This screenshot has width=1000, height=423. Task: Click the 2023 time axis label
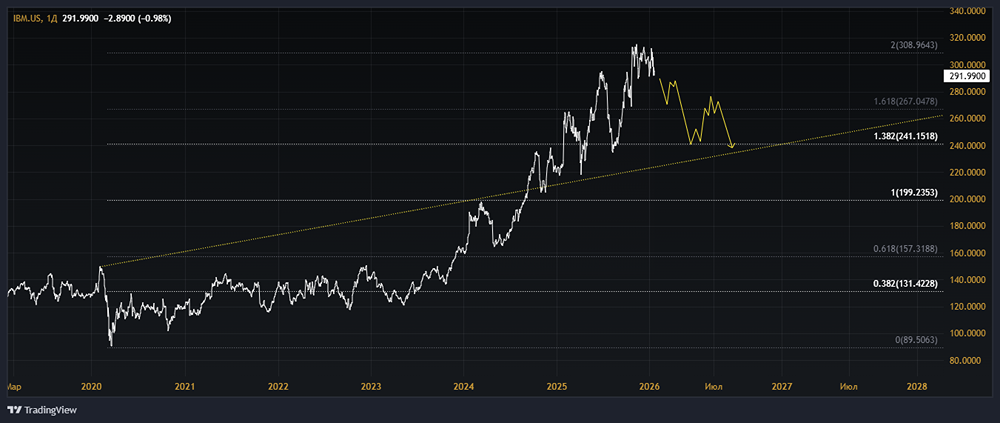pos(371,387)
